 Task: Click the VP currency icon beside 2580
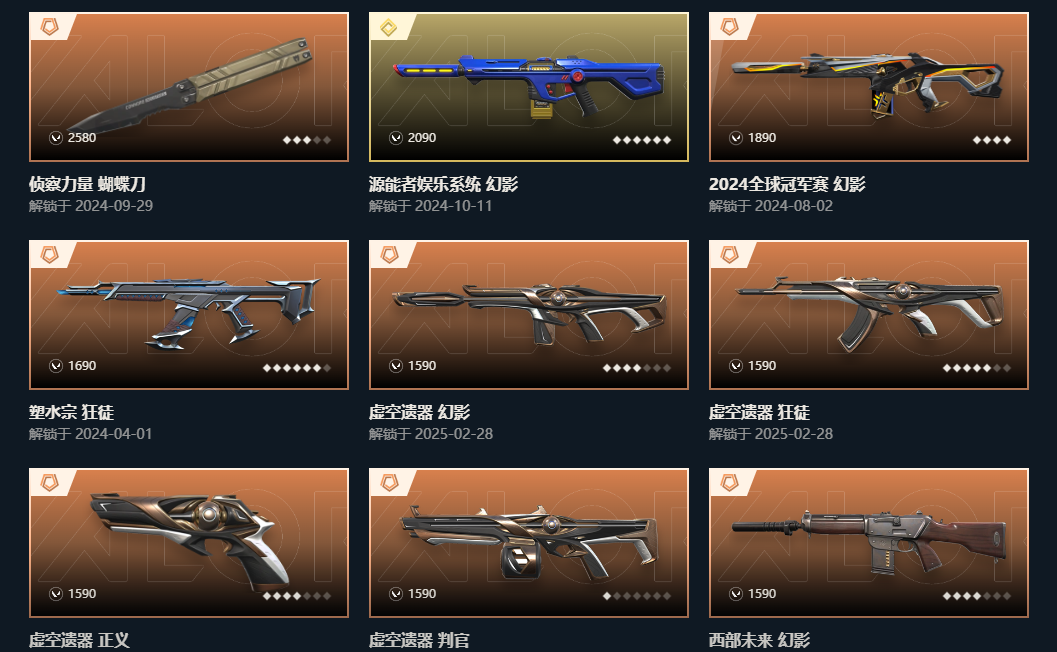56,138
